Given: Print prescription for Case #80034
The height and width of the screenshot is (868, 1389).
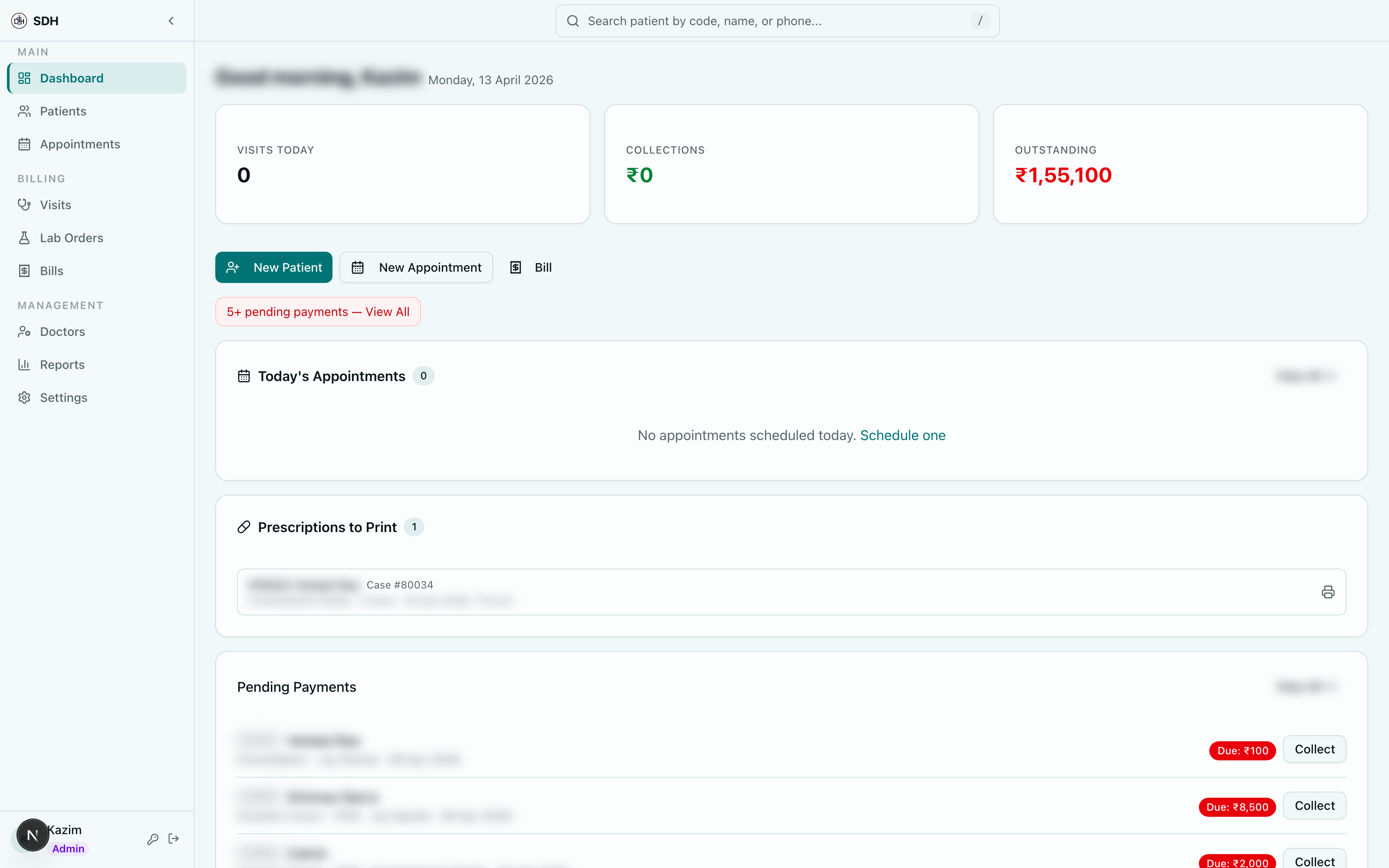Looking at the screenshot, I should [x=1328, y=592].
